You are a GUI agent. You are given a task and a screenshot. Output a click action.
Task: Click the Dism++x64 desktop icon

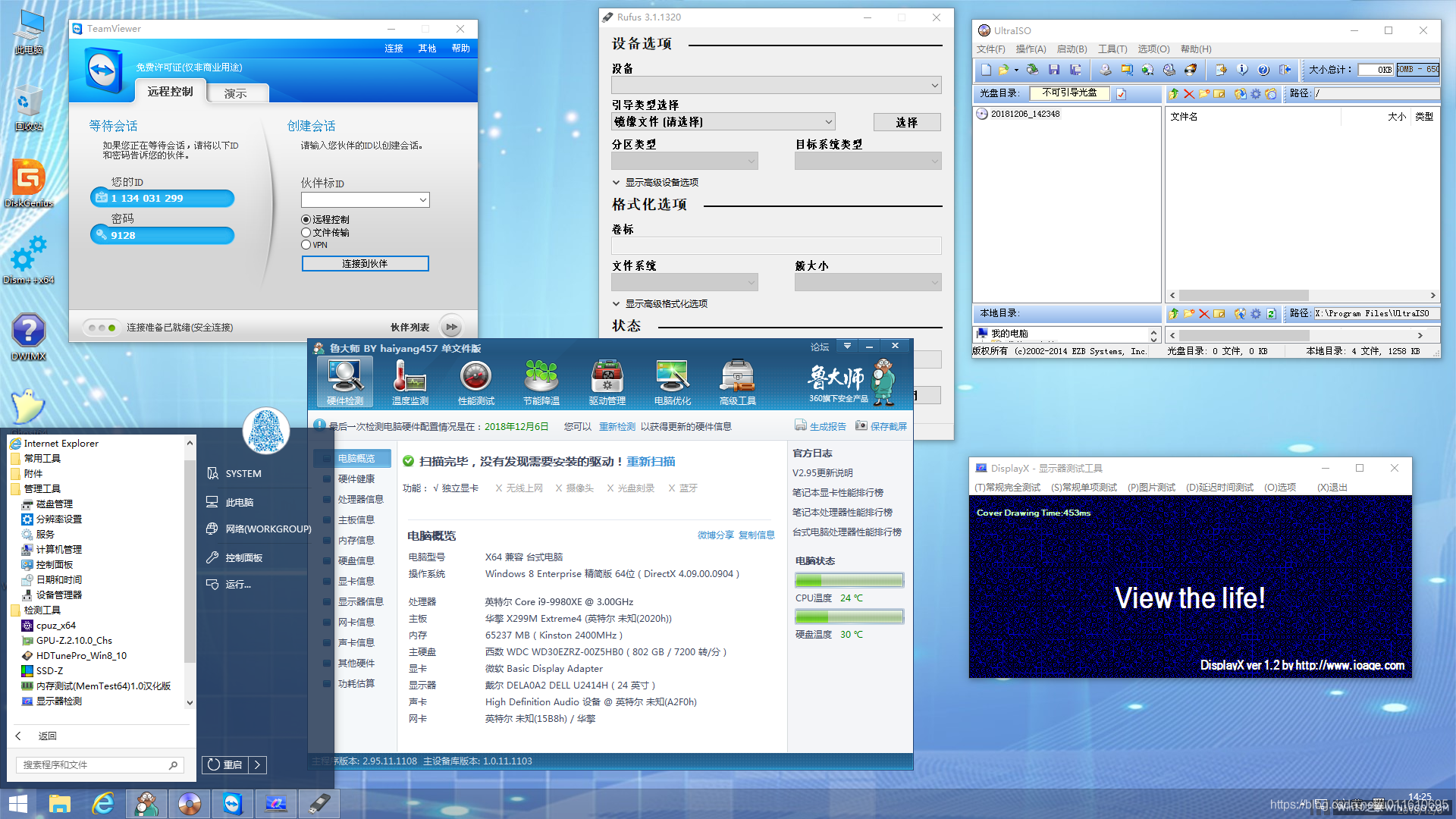pyautogui.click(x=29, y=260)
